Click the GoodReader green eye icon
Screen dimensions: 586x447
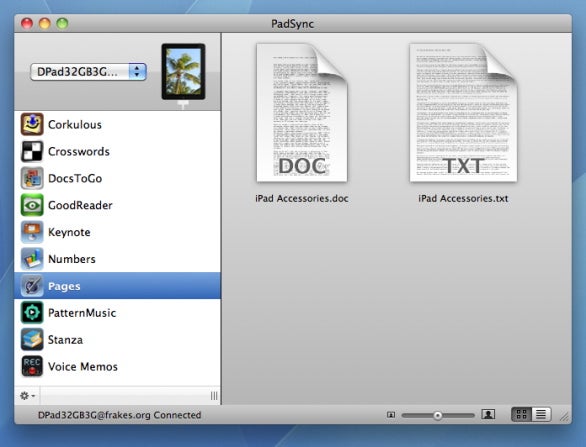click(32, 205)
